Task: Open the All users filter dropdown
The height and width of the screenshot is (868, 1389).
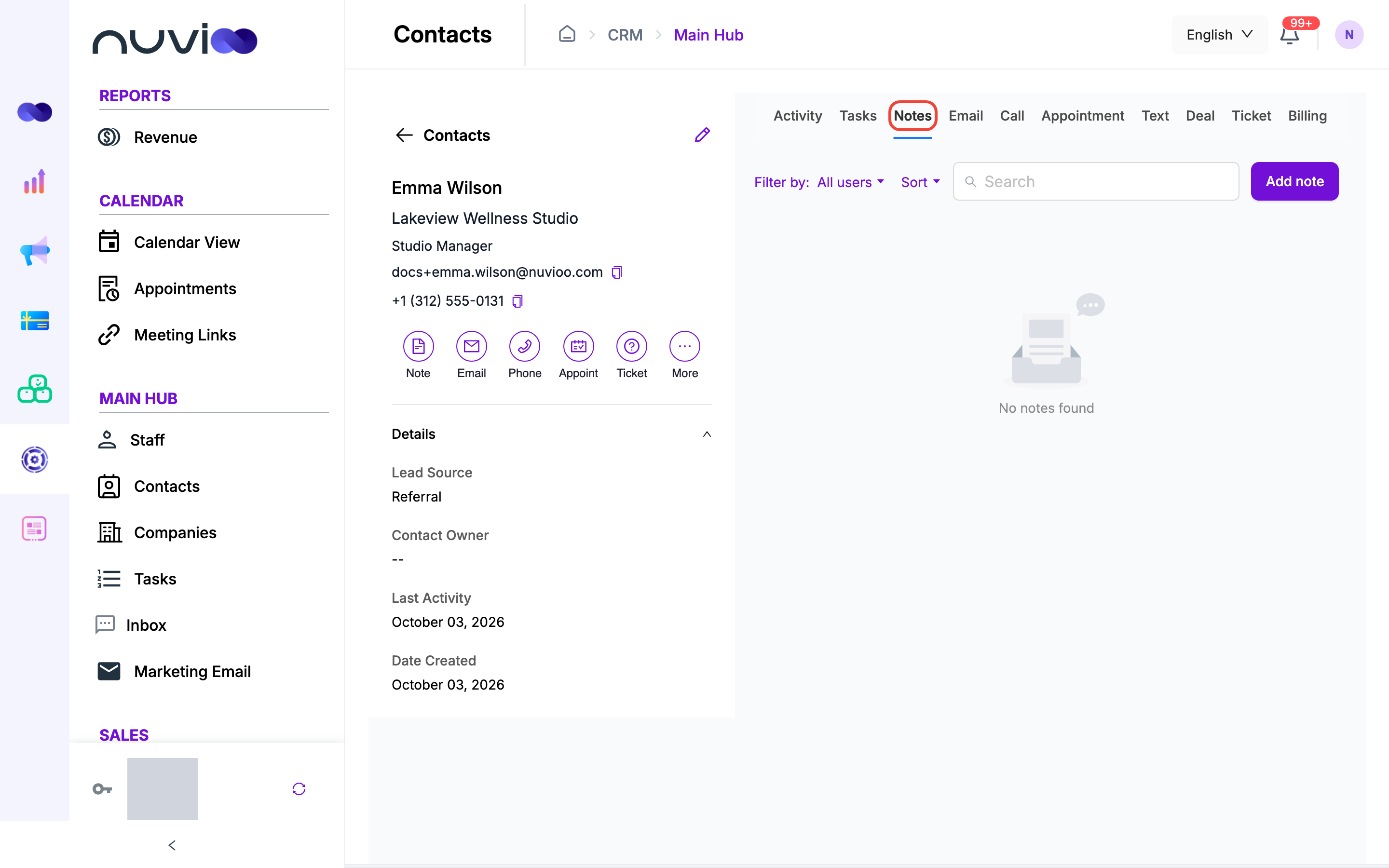Action: pyautogui.click(x=850, y=182)
